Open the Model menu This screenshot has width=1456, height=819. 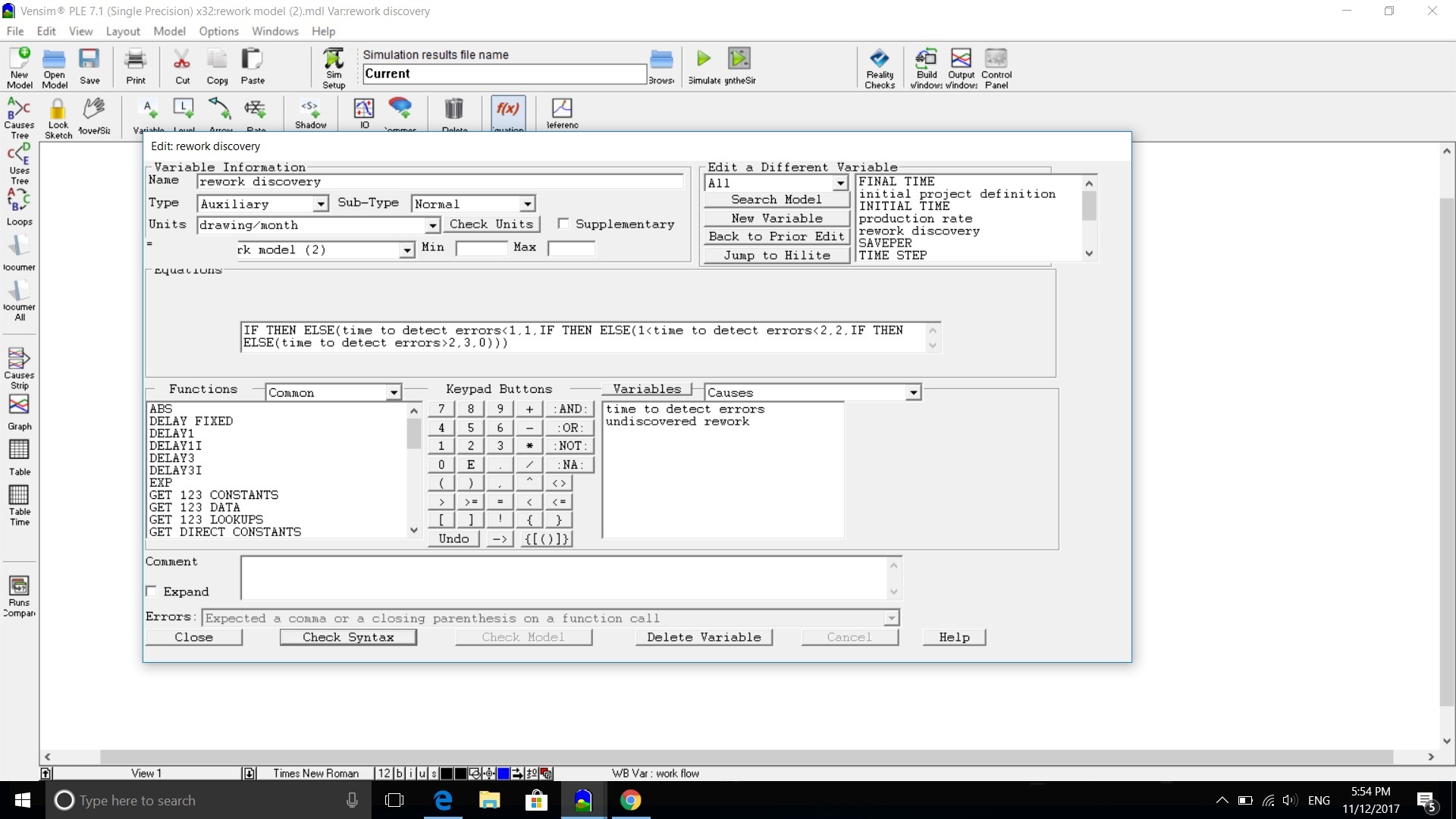click(169, 31)
